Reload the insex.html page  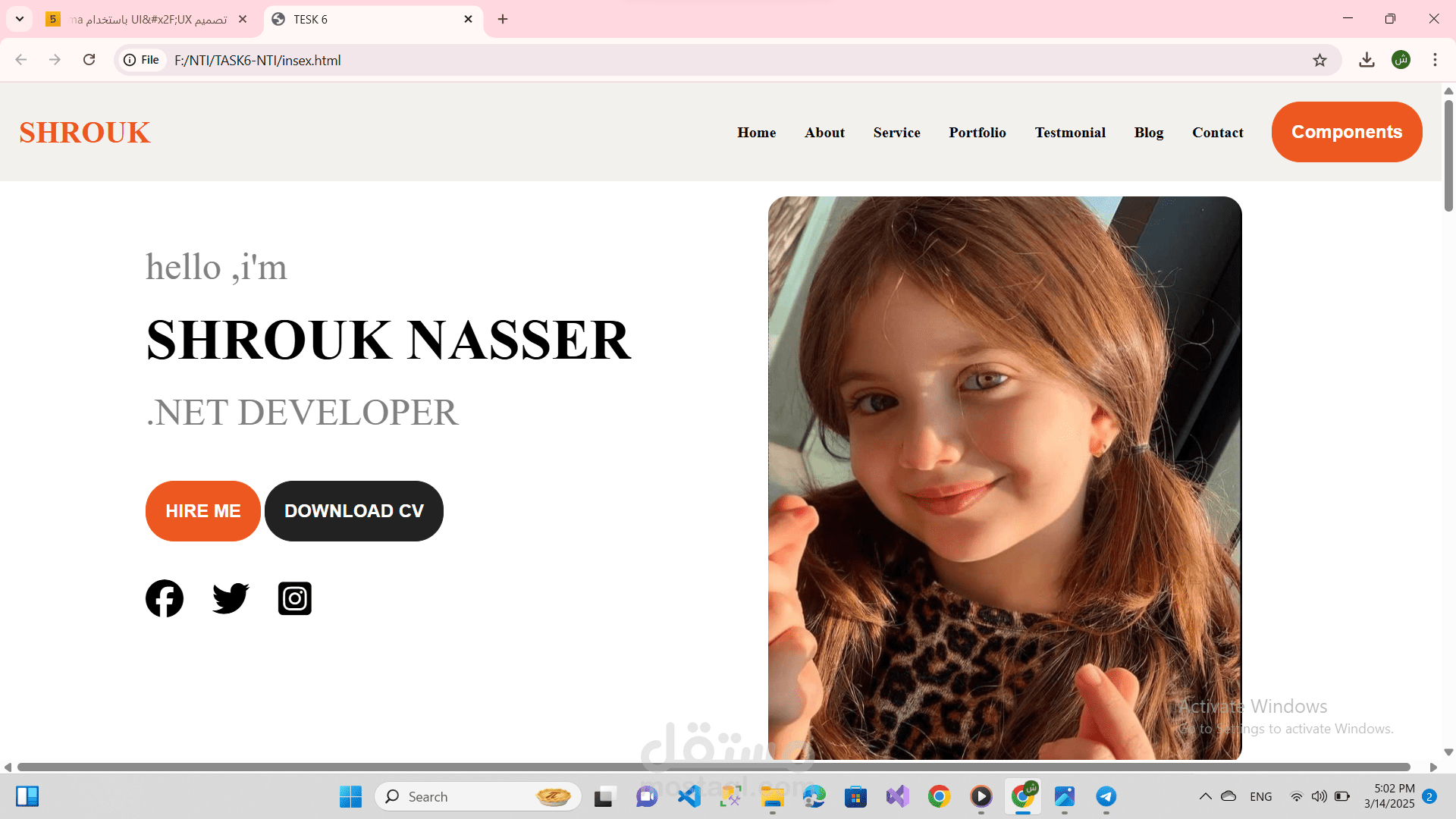tap(89, 59)
